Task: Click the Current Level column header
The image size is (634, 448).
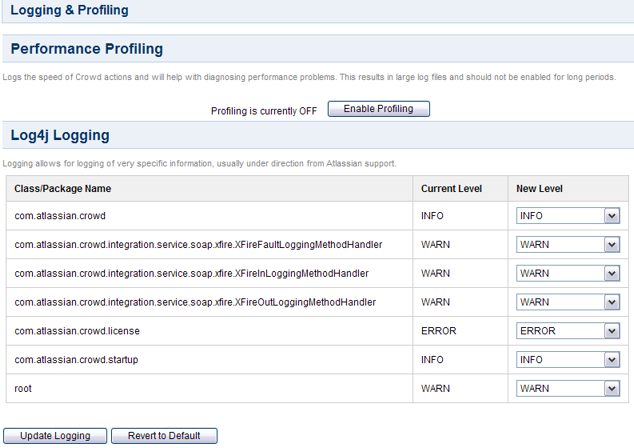Action: point(451,189)
